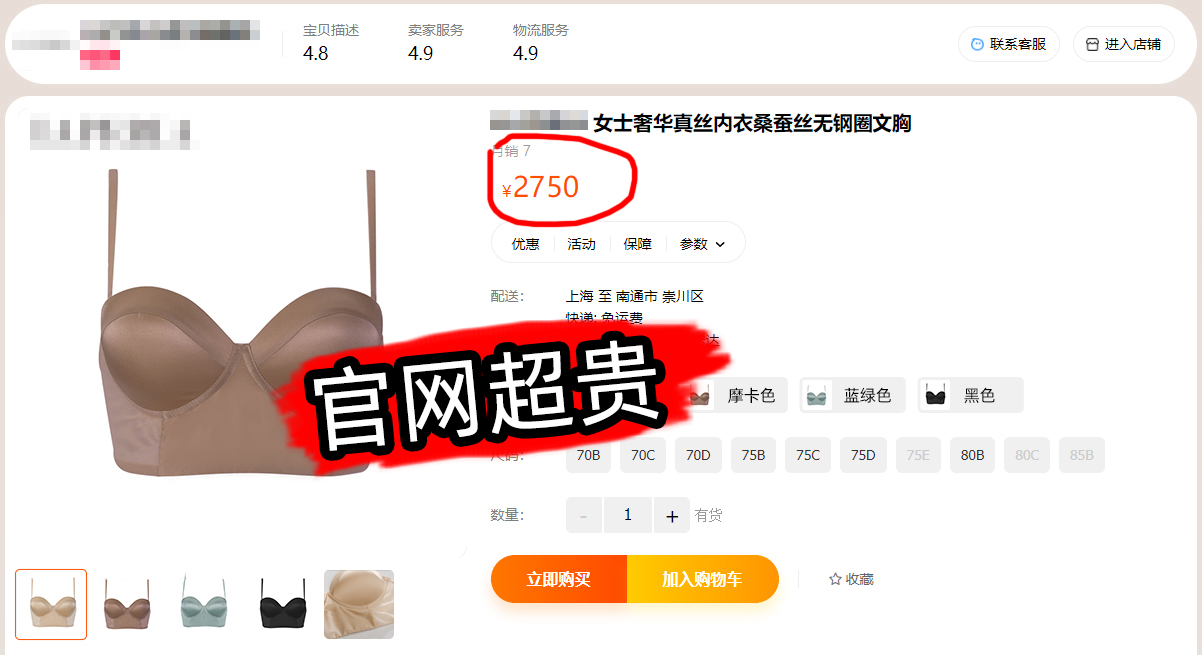Open the 保障 tab
The width and height of the screenshot is (1202, 655).
638,244
